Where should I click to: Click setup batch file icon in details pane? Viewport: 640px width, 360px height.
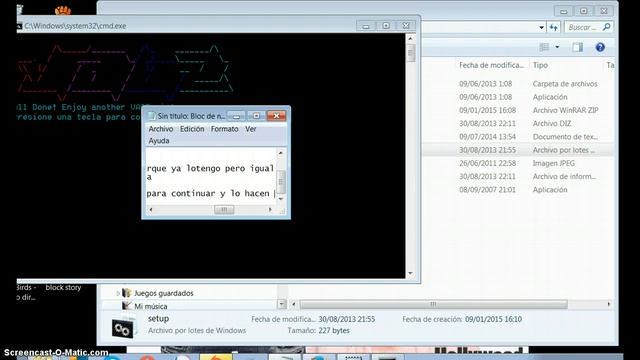click(122, 328)
